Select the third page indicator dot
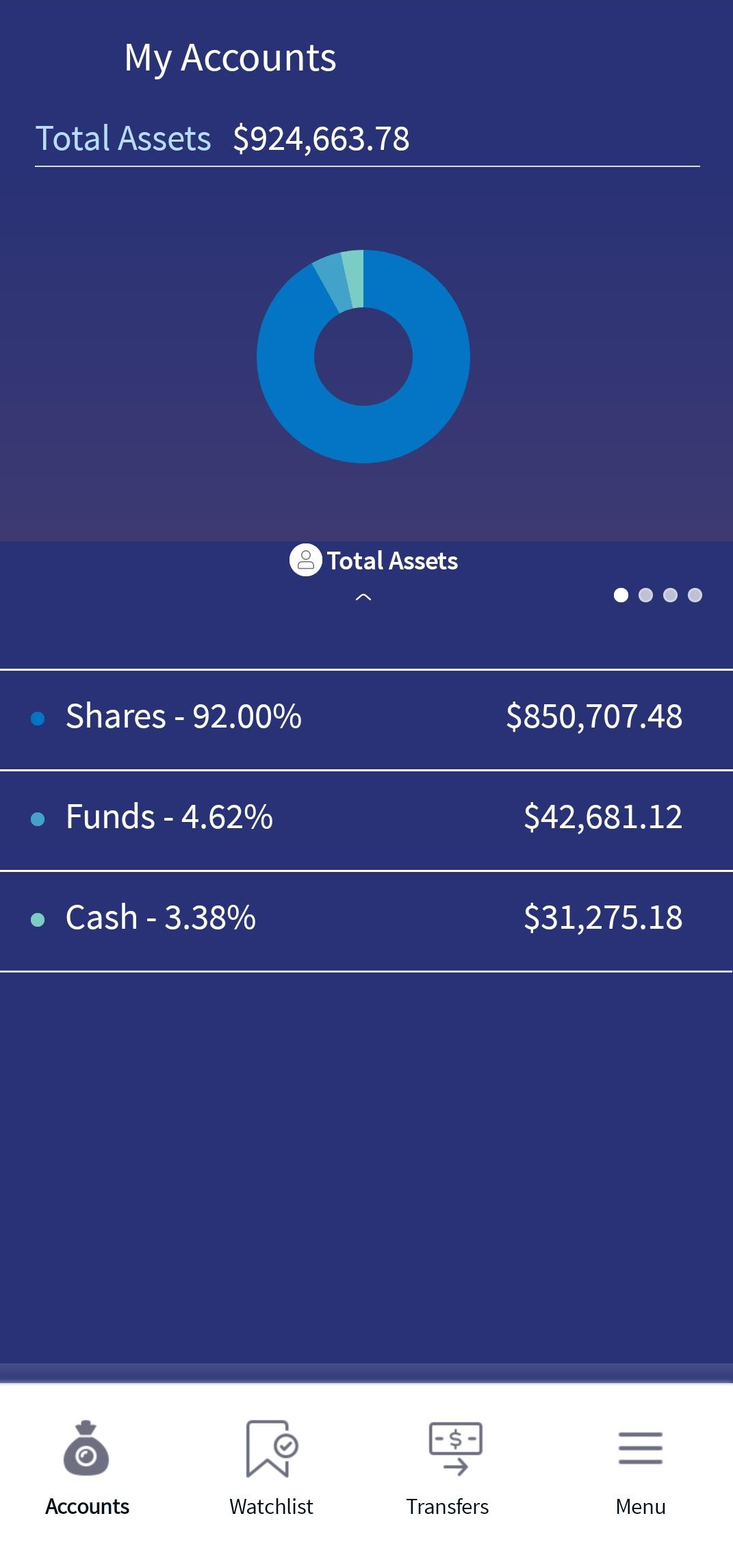Screen dimensions: 733x1568 [x=670, y=595]
